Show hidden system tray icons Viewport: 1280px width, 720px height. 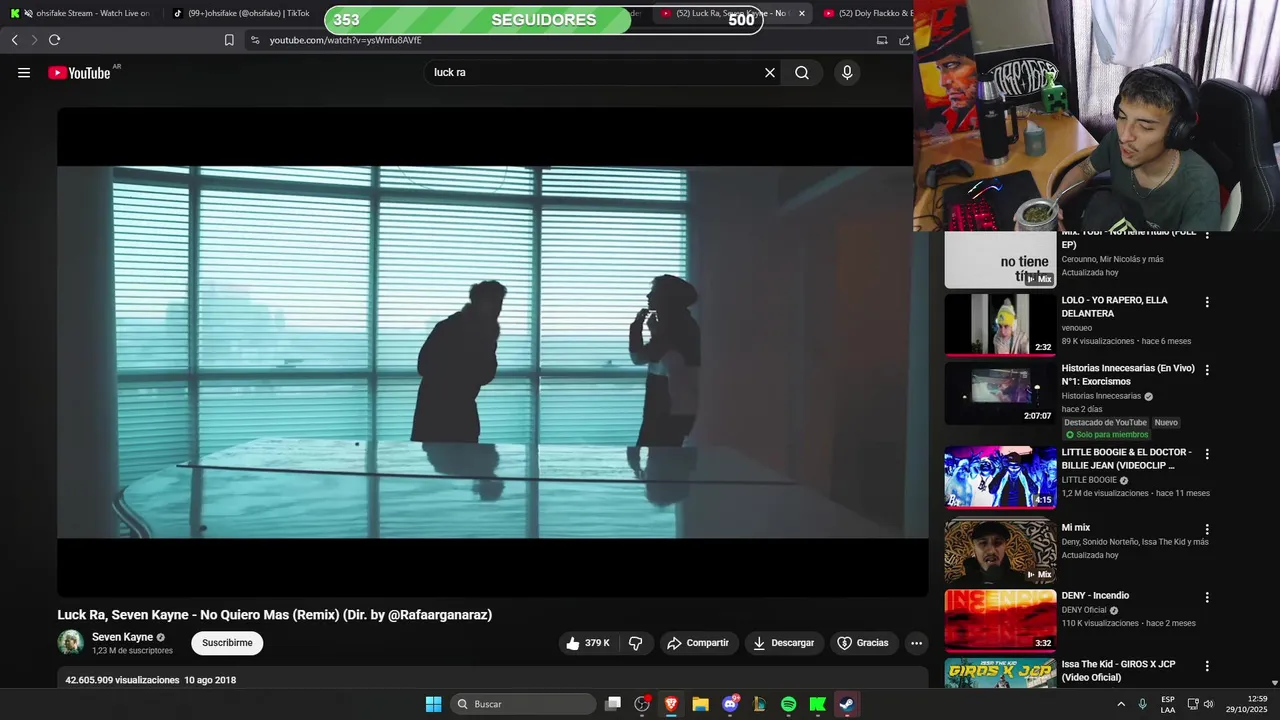point(1120,704)
